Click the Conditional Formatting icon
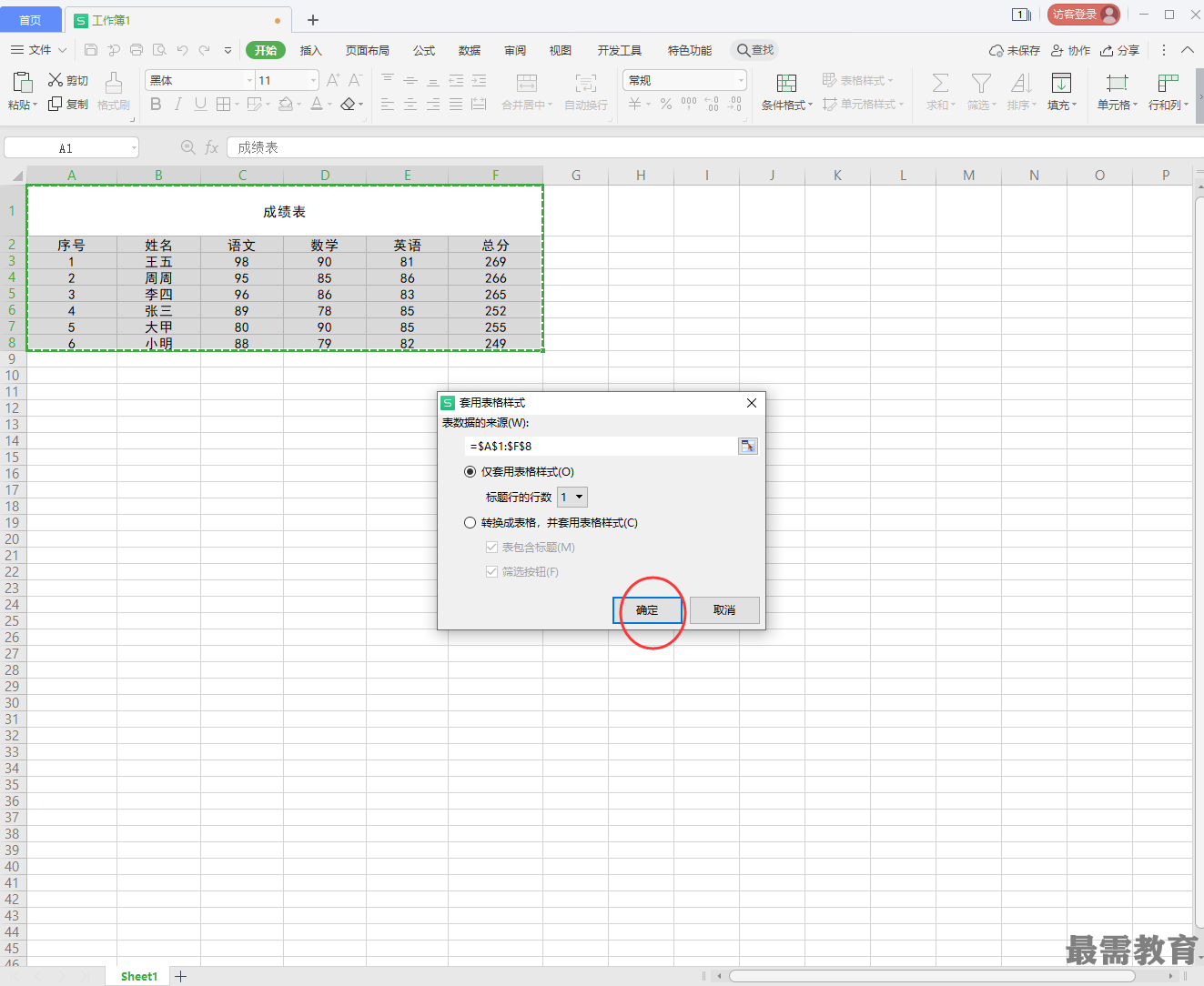The image size is (1204, 986). pos(787,84)
